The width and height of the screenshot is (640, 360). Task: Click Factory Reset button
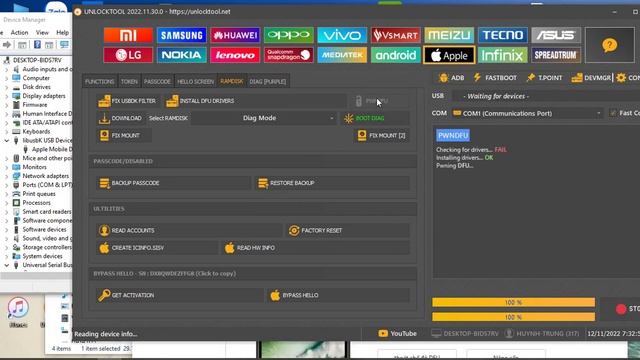348,231
